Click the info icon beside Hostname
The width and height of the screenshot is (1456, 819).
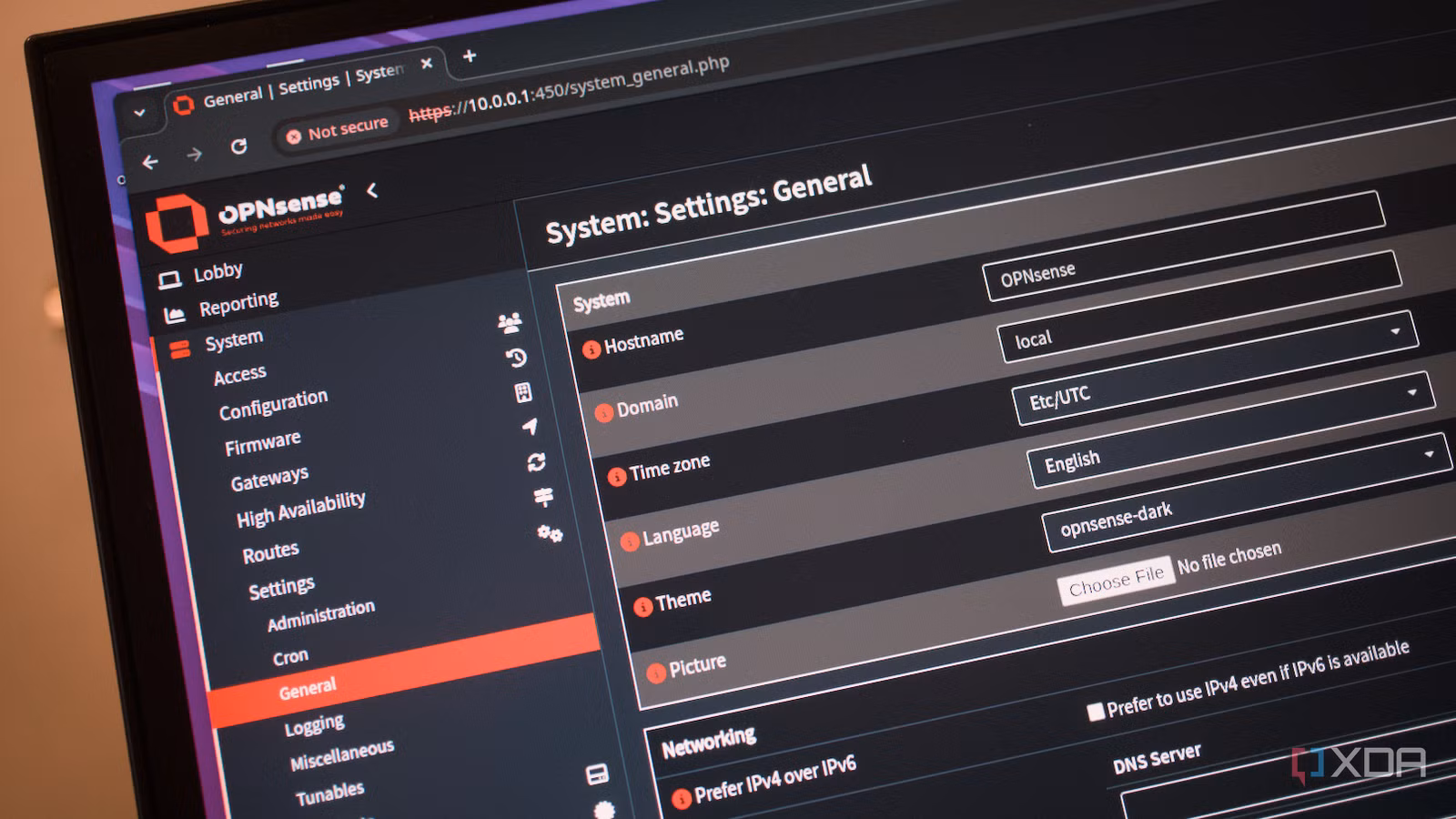click(591, 349)
